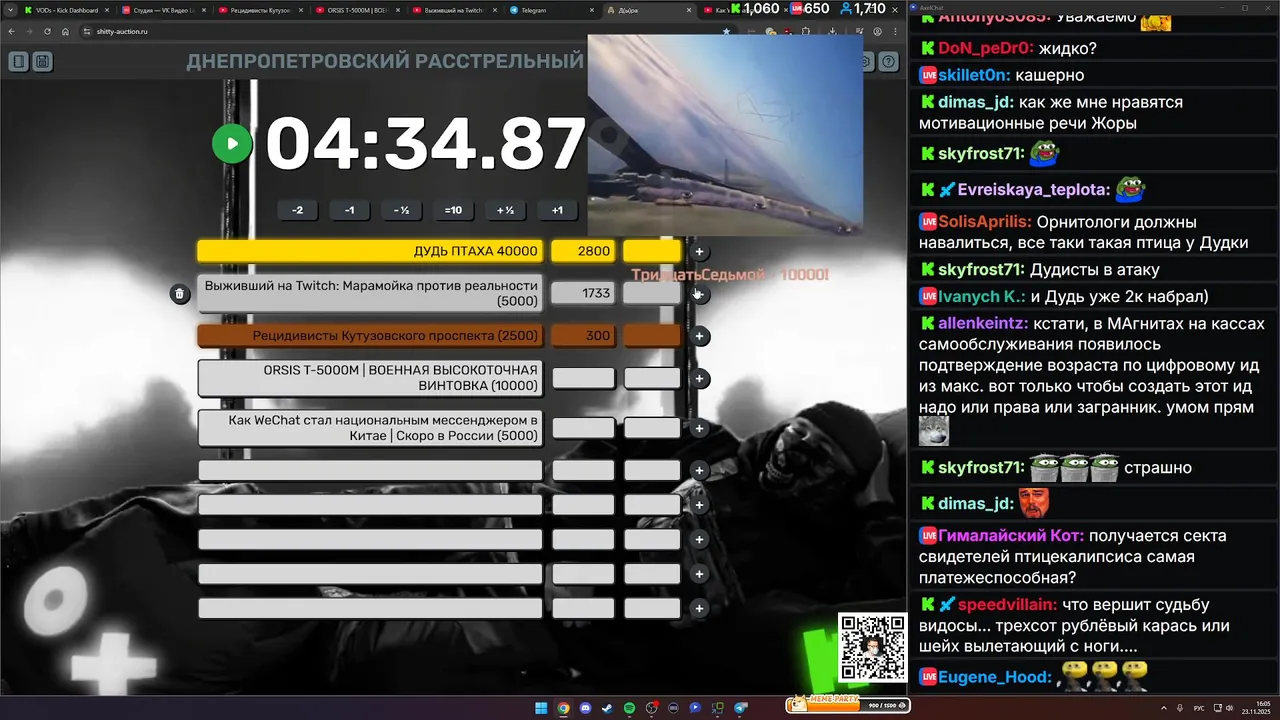Click the 04:34.87 timer display
1280x720 pixels.
click(425, 144)
